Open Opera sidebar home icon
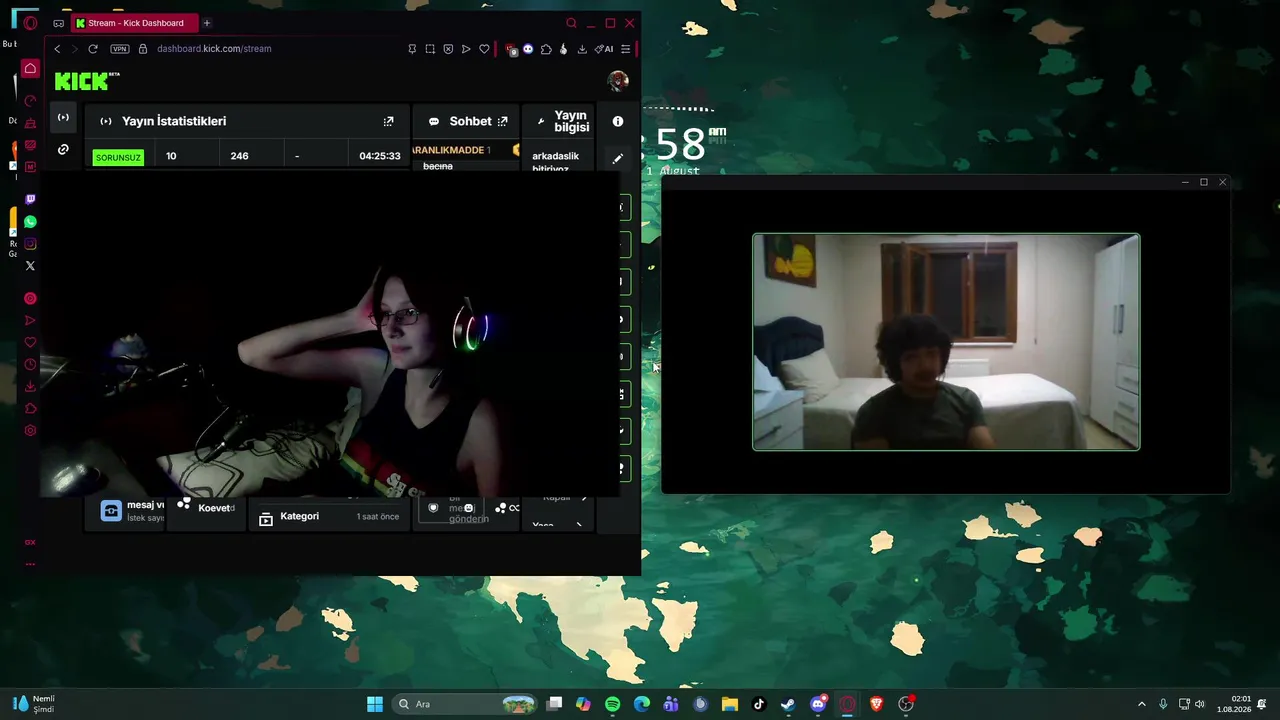The height and width of the screenshot is (720, 1280). coord(30,69)
